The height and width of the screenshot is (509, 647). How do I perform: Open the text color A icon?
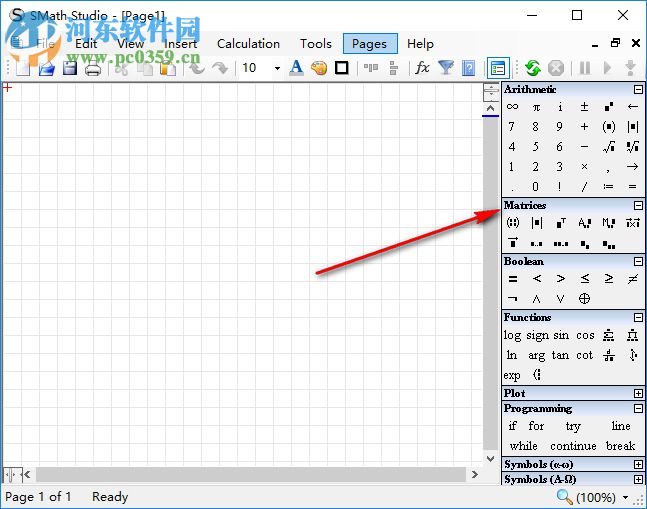point(296,68)
